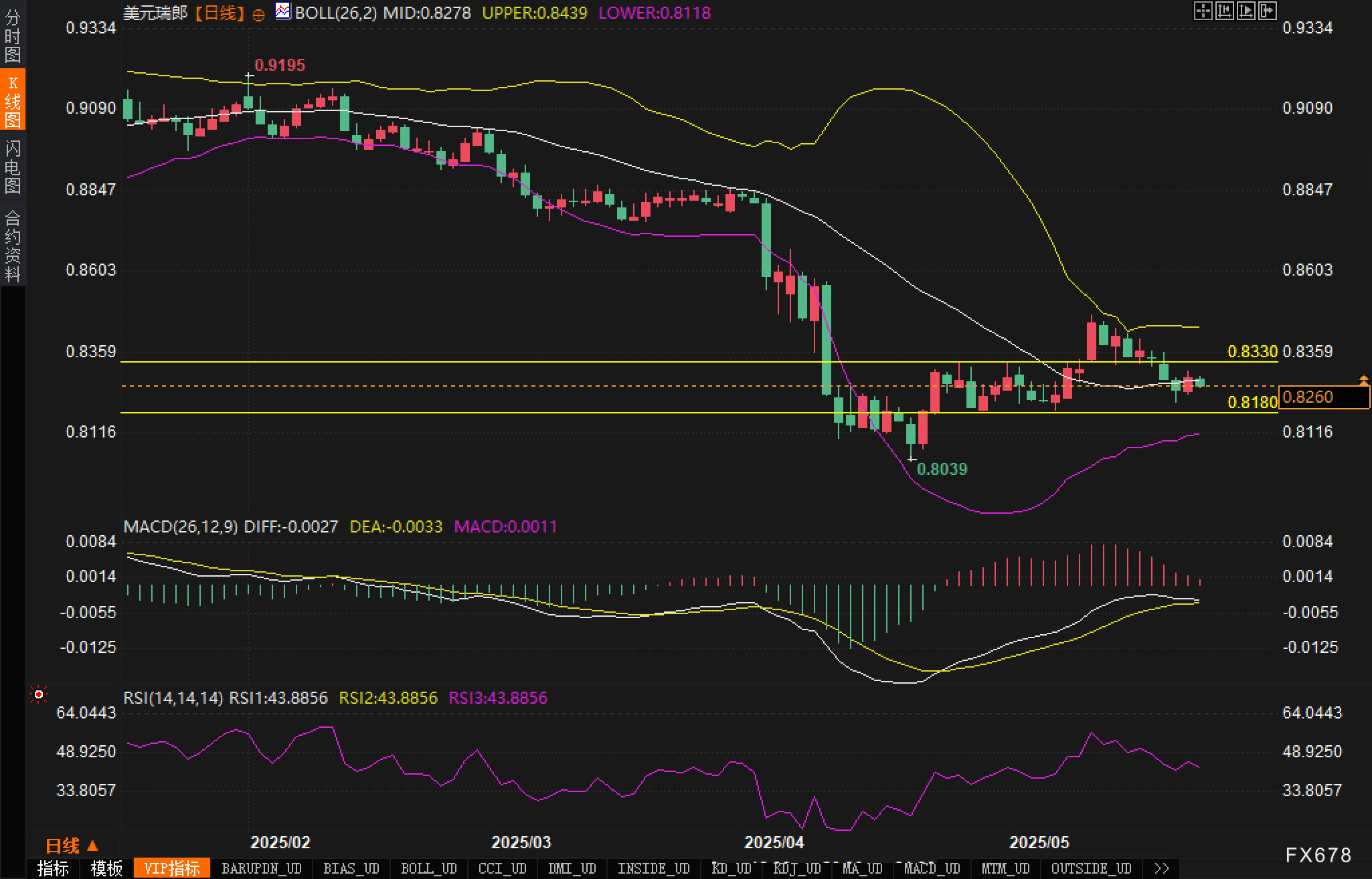This screenshot has width=1372, height=879.
Task: Expand more indicators with the >> arrow
Action: [1162, 868]
